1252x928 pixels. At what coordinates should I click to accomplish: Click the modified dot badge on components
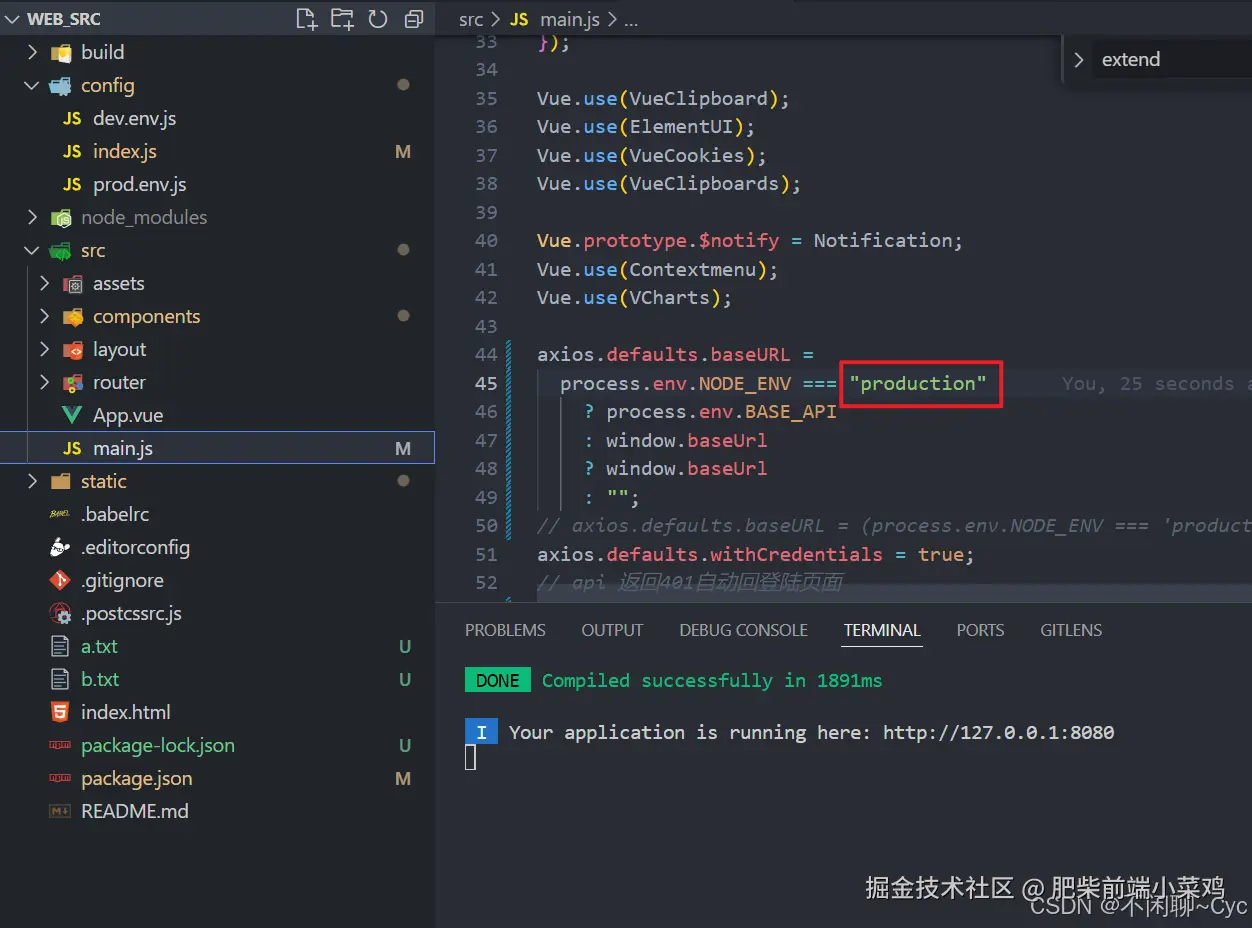[x=403, y=316]
